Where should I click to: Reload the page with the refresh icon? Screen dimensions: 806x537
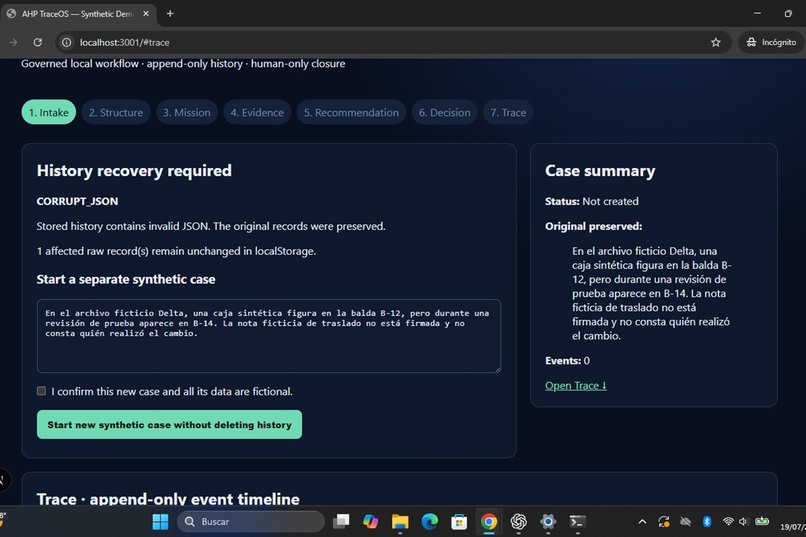38,42
